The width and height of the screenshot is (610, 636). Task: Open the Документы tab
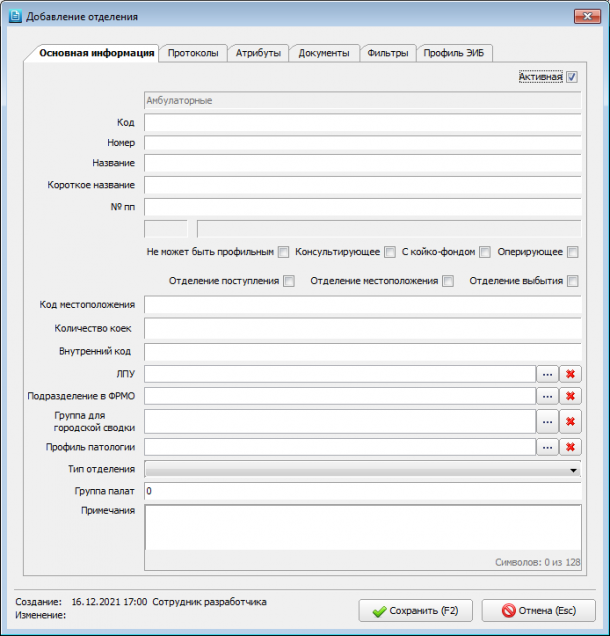[324, 53]
